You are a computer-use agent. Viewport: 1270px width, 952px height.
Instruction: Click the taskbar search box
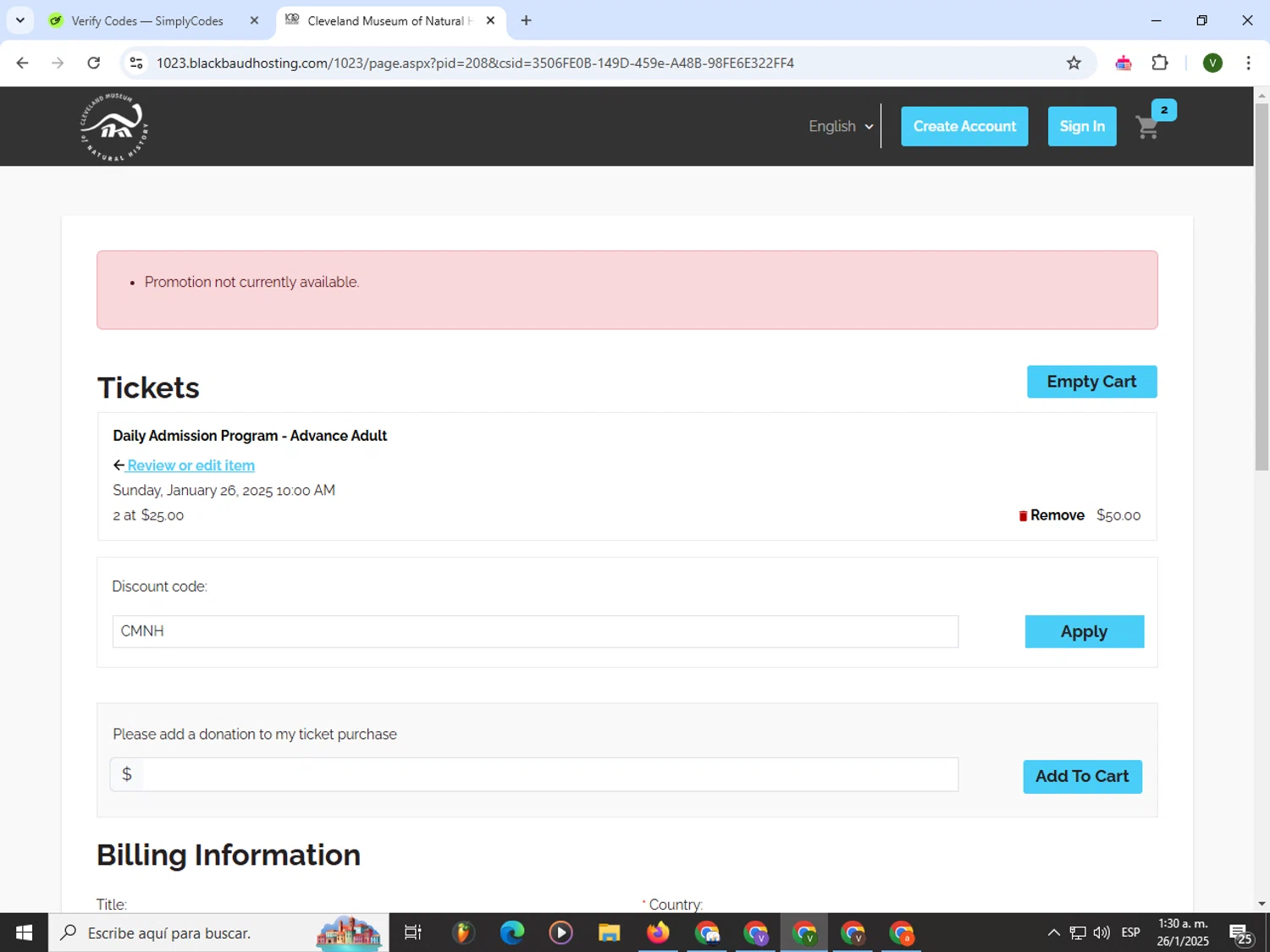click(218, 933)
